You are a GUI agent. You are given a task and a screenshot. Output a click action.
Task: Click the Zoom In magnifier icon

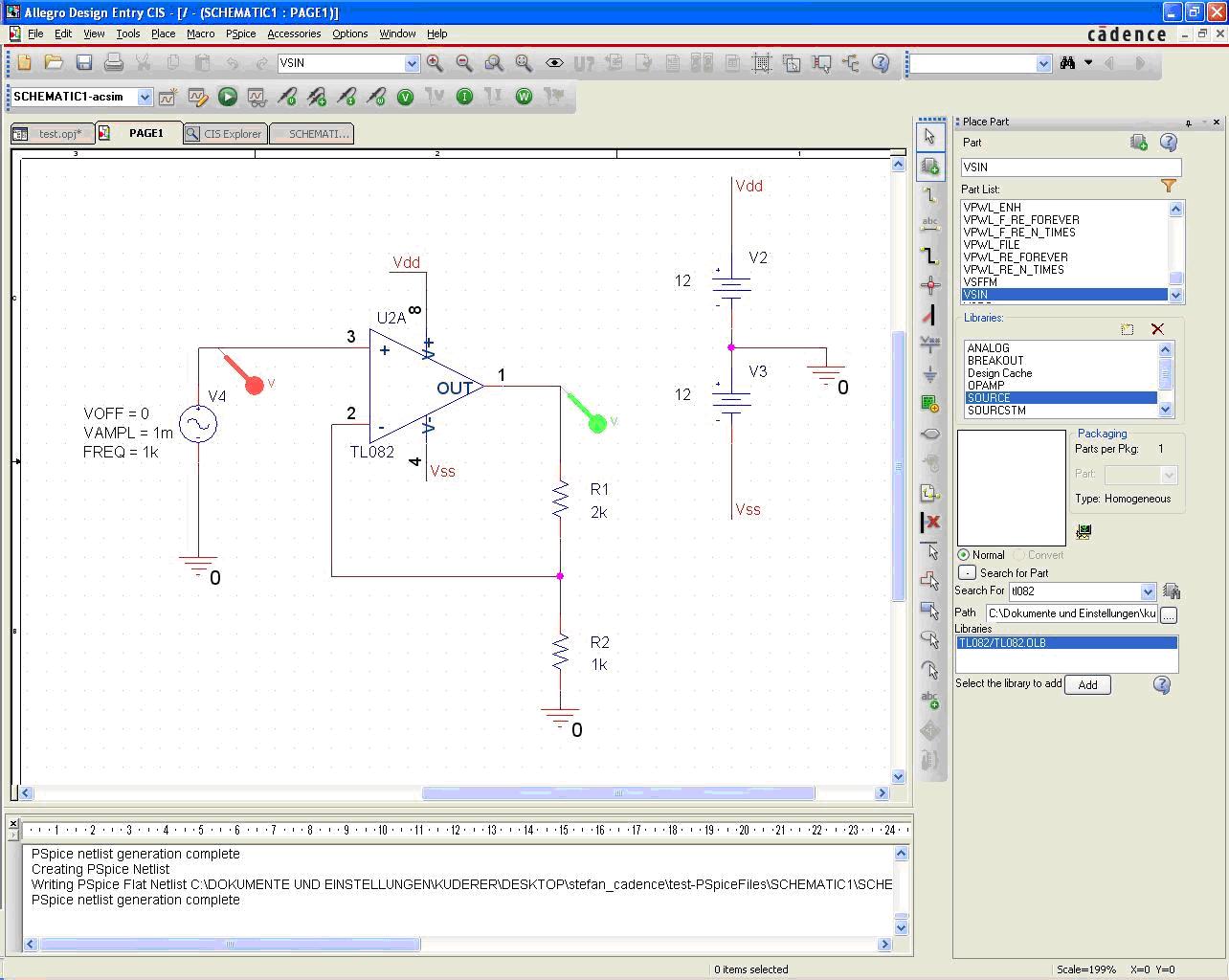(x=435, y=63)
